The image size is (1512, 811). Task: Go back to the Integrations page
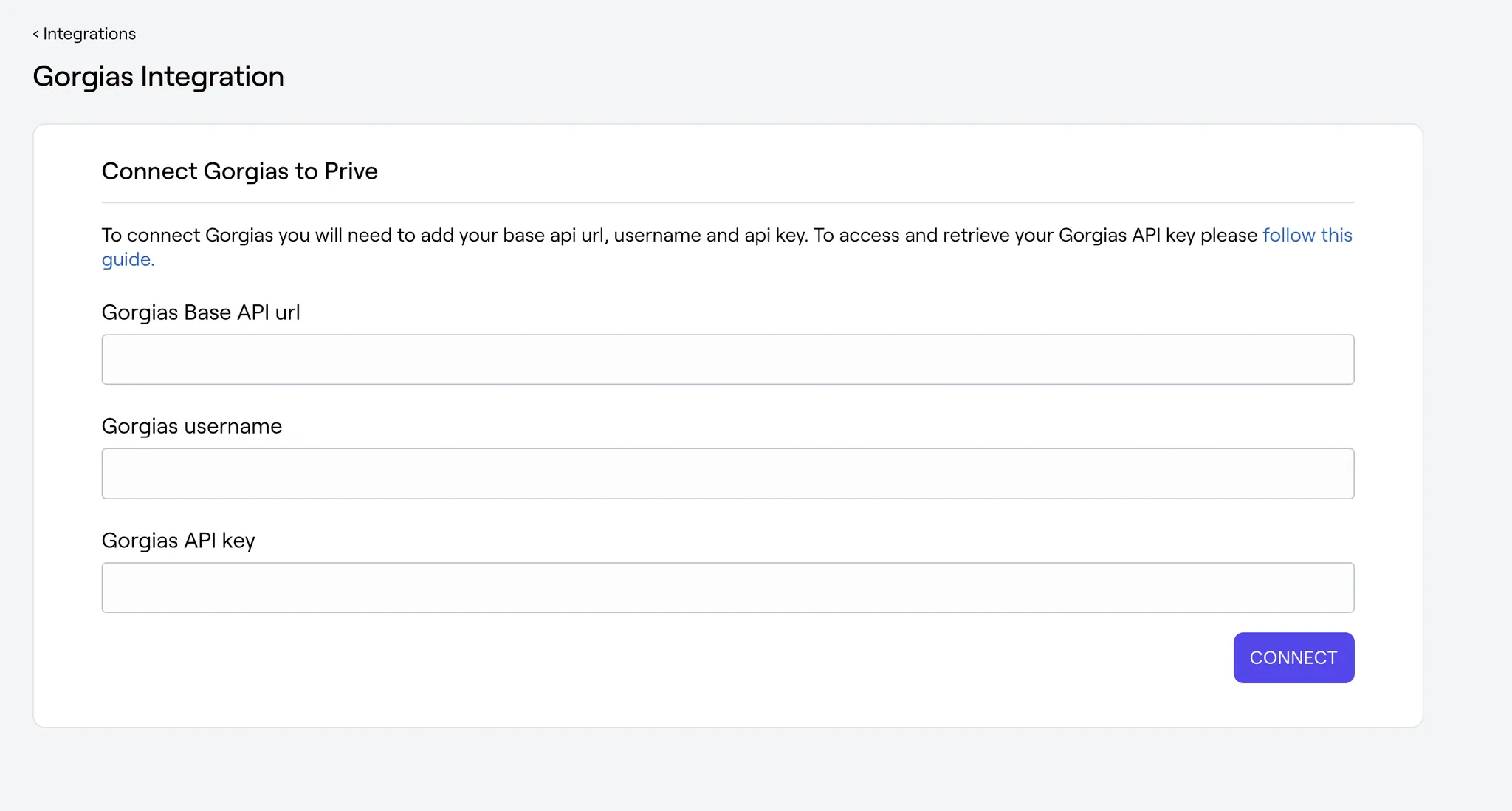pos(89,34)
